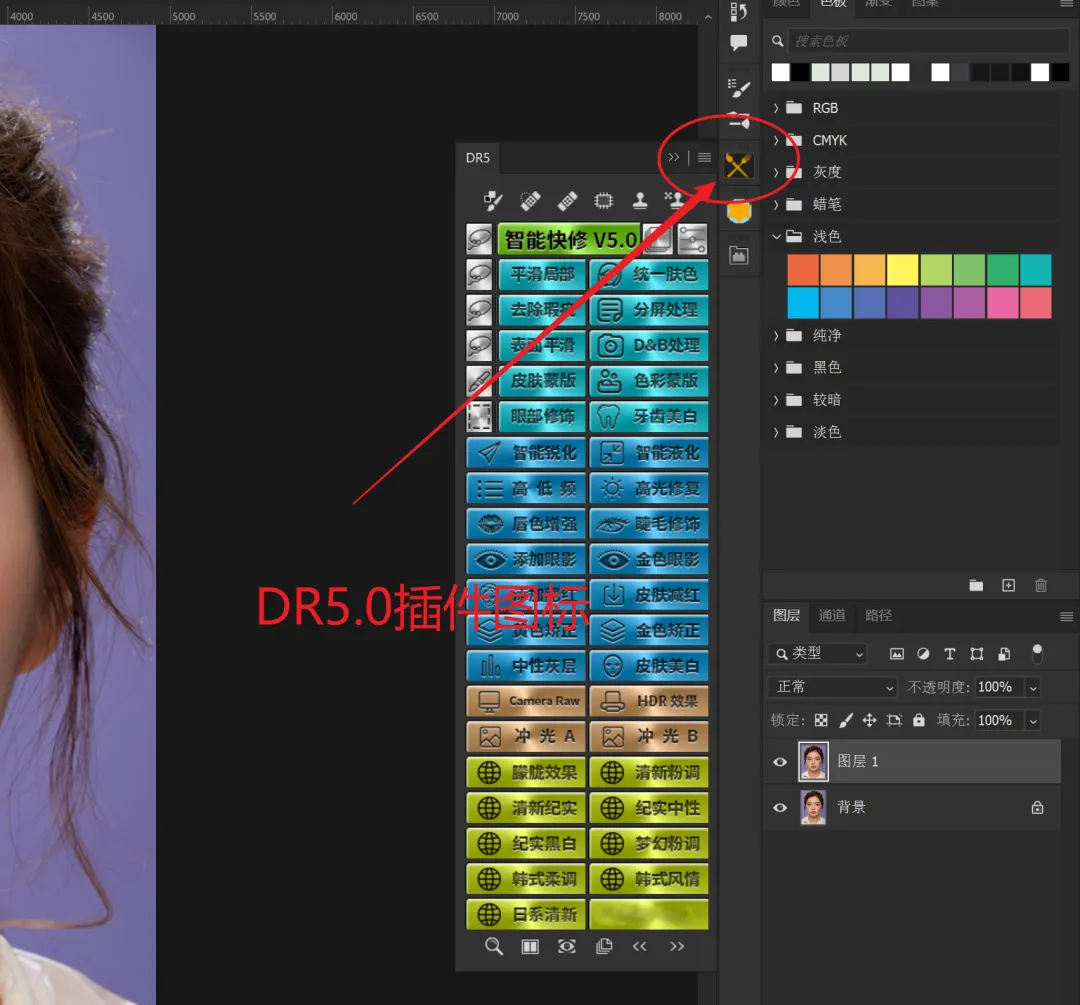Click the next page double-right arrow at DR5 bottom
The height and width of the screenshot is (1005, 1080).
(x=677, y=946)
